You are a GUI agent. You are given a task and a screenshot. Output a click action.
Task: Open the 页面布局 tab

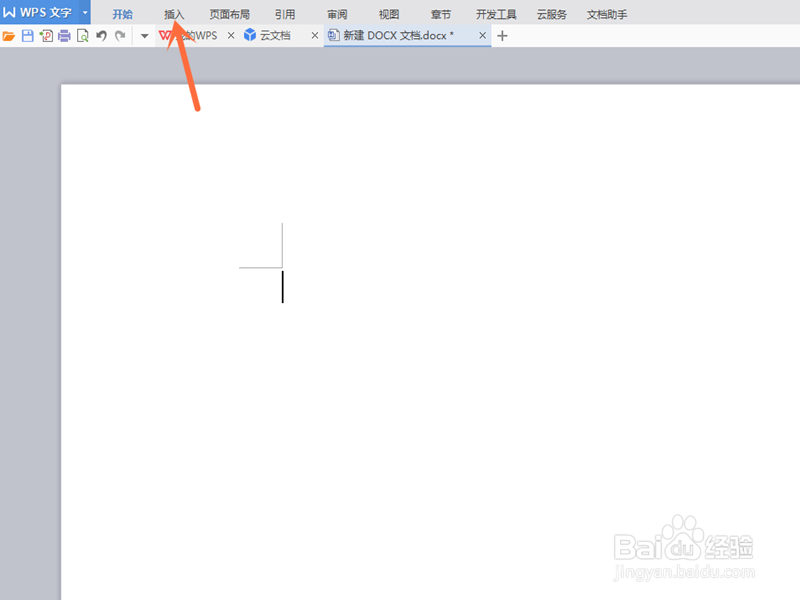tap(230, 14)
